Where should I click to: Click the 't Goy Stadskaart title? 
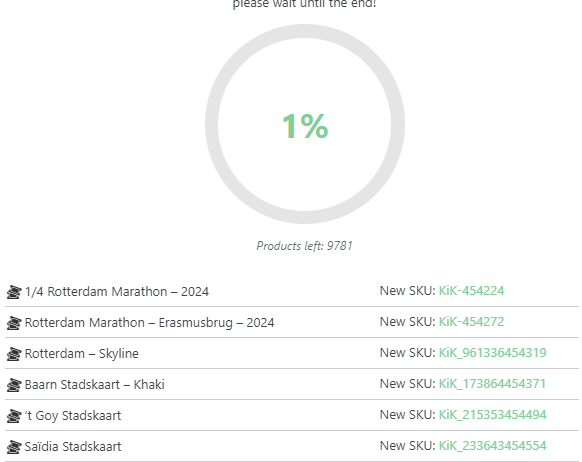coord(73,416)
